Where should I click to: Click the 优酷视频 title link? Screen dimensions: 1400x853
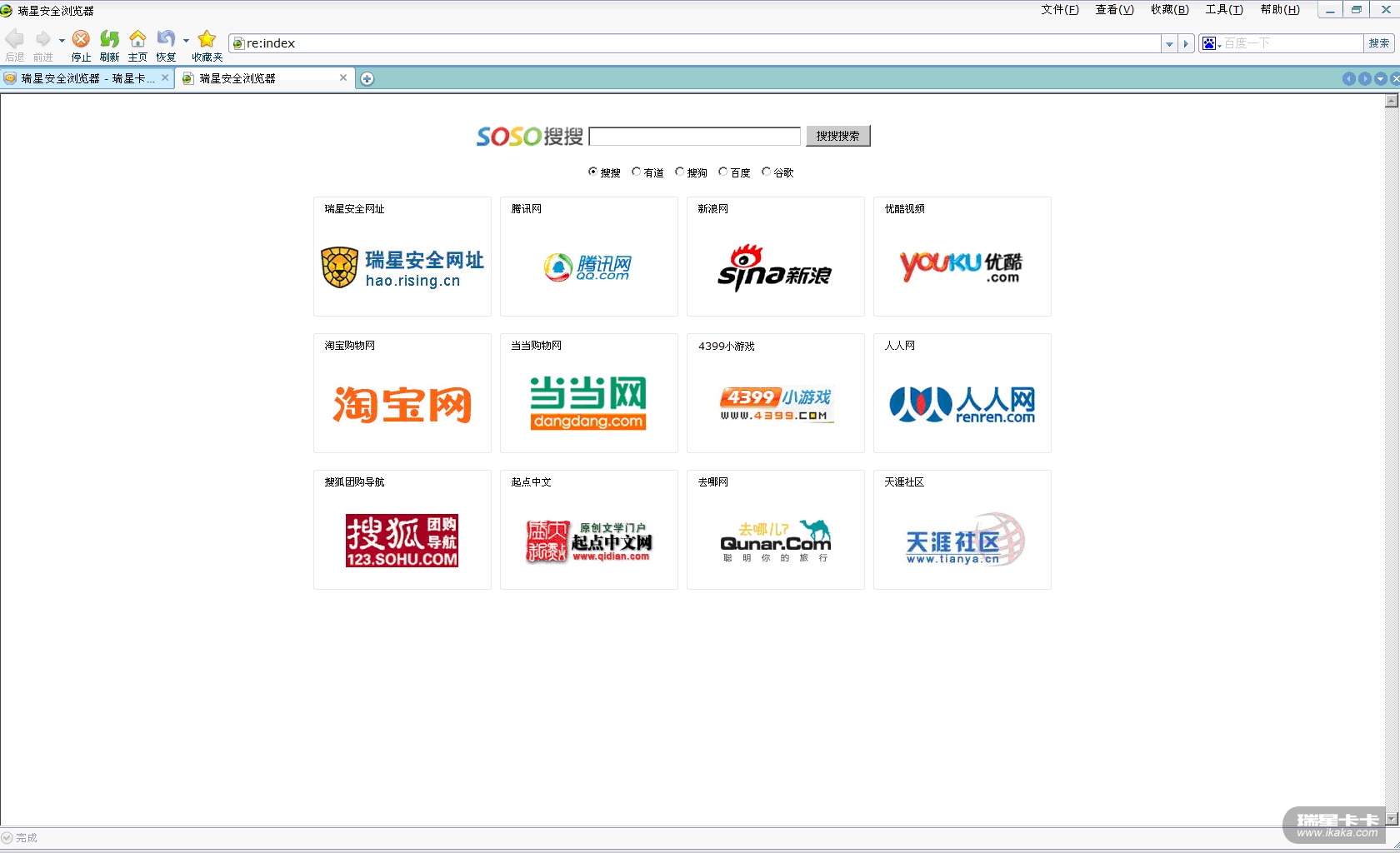[x=905, y=209]
